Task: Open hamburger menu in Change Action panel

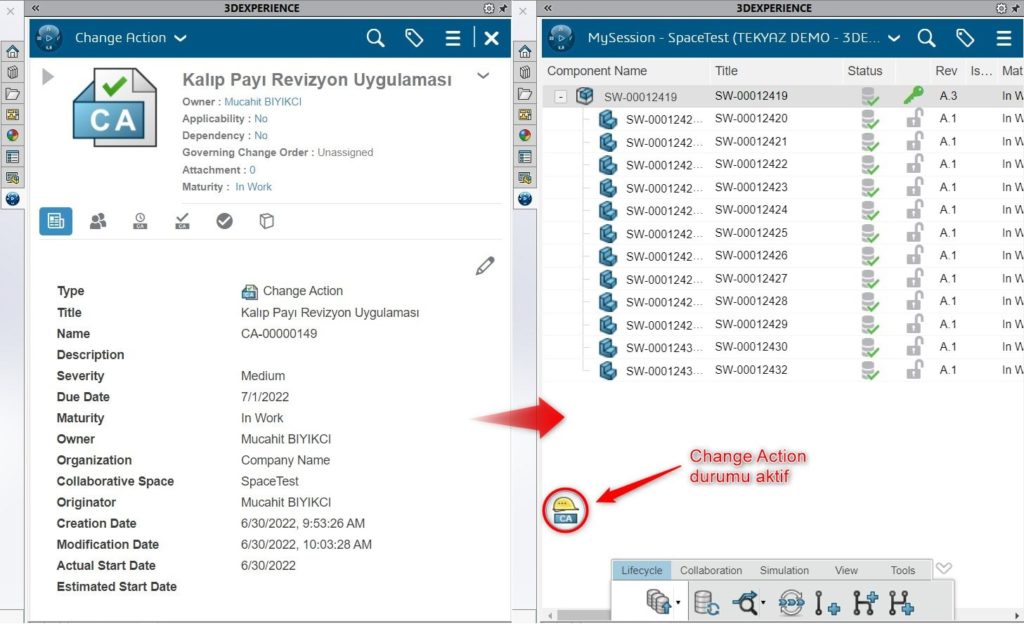Action: tap(453, 38)
